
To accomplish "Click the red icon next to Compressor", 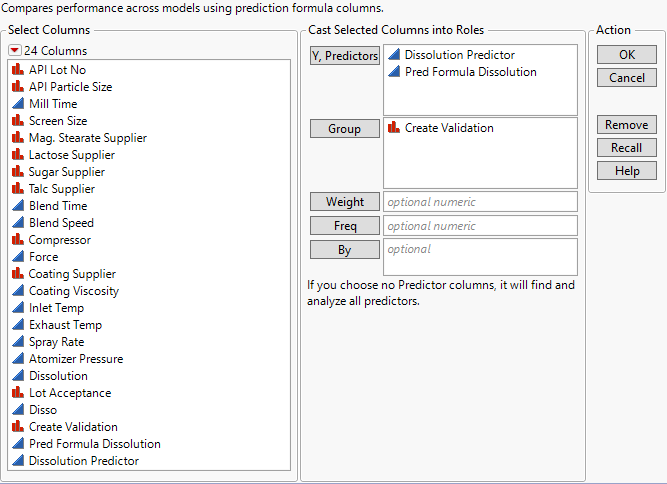I will 18,240.
